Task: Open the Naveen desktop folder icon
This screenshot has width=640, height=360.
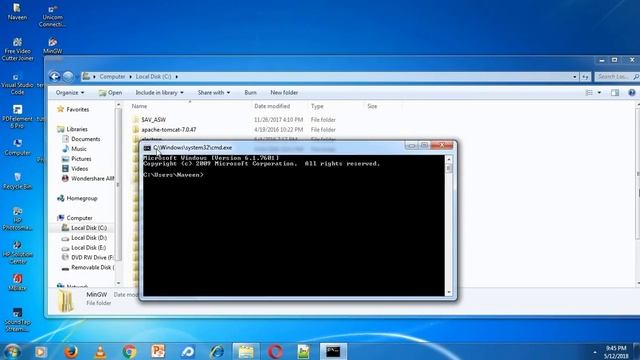Action: click(x=17, y=11)
